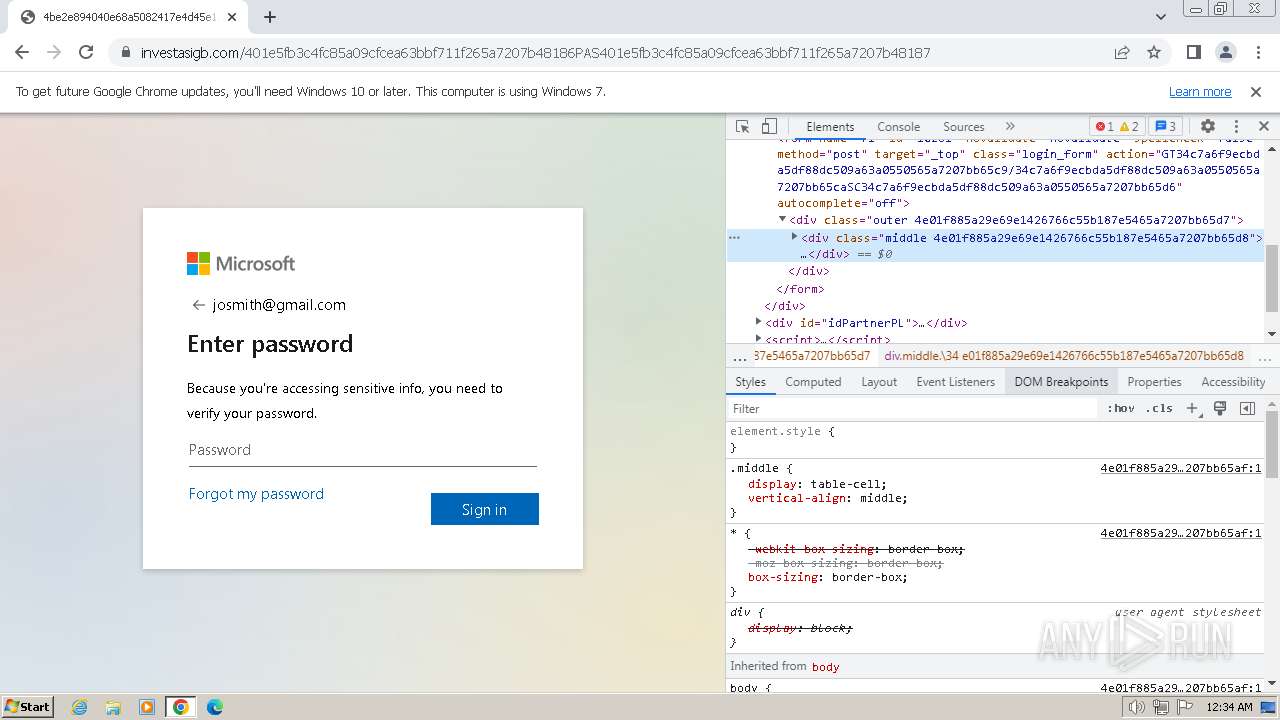The width and height of the screenshot is (1280, 720).
Task: Click display: table-cell declaration
Action: coord(817,484)
